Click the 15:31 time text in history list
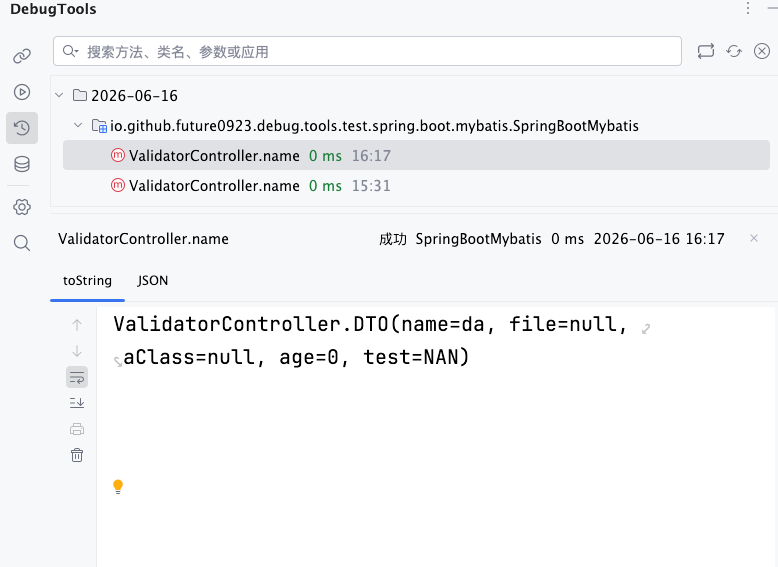This screenshot has height=567, width=778. point(371,186)
